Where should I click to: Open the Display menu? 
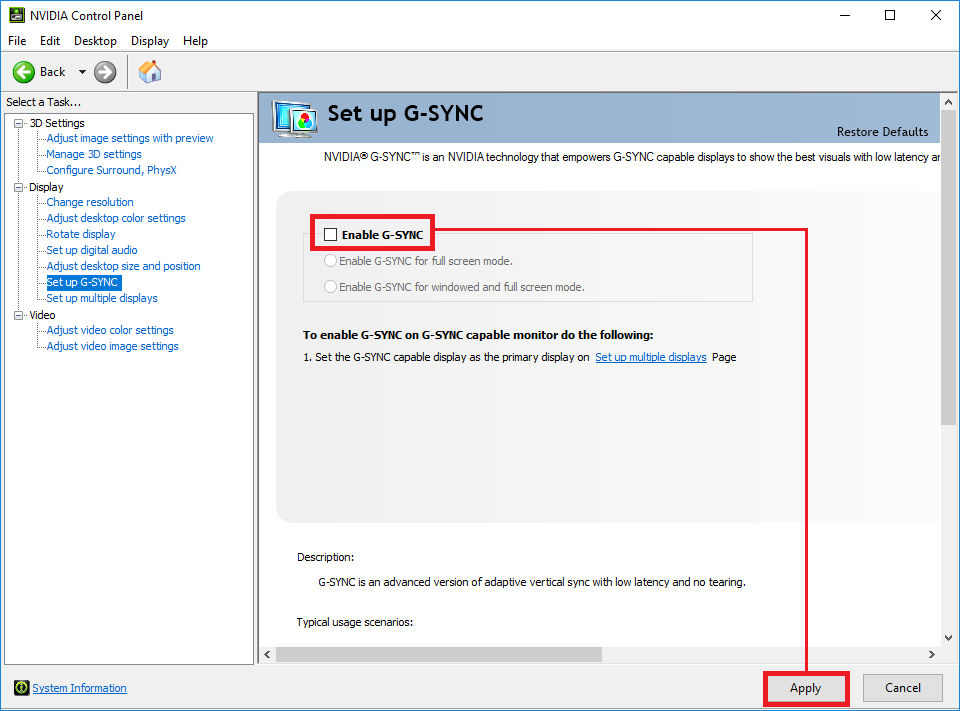pos(149,41)
